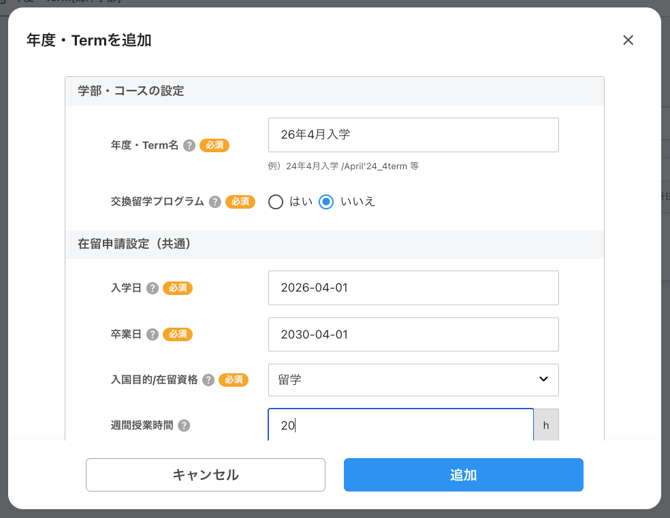Select はい for 交換留学プログラム

276,201
